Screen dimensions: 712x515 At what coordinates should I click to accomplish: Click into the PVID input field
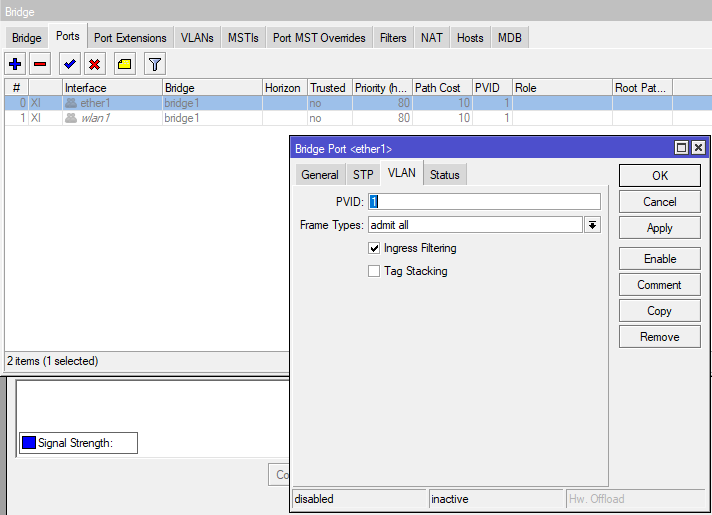[x=484, y=202]
